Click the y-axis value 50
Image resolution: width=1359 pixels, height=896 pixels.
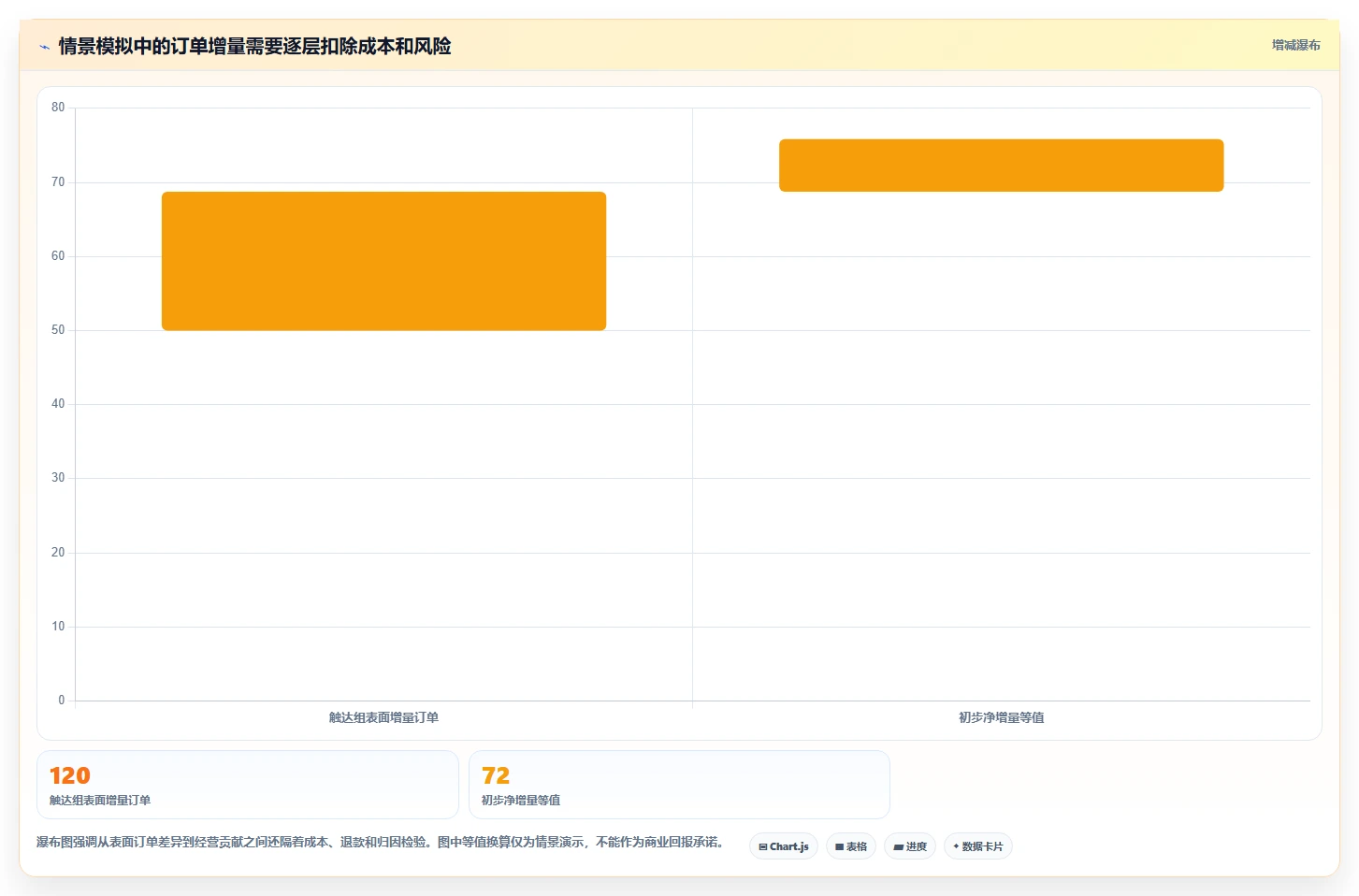58,330
